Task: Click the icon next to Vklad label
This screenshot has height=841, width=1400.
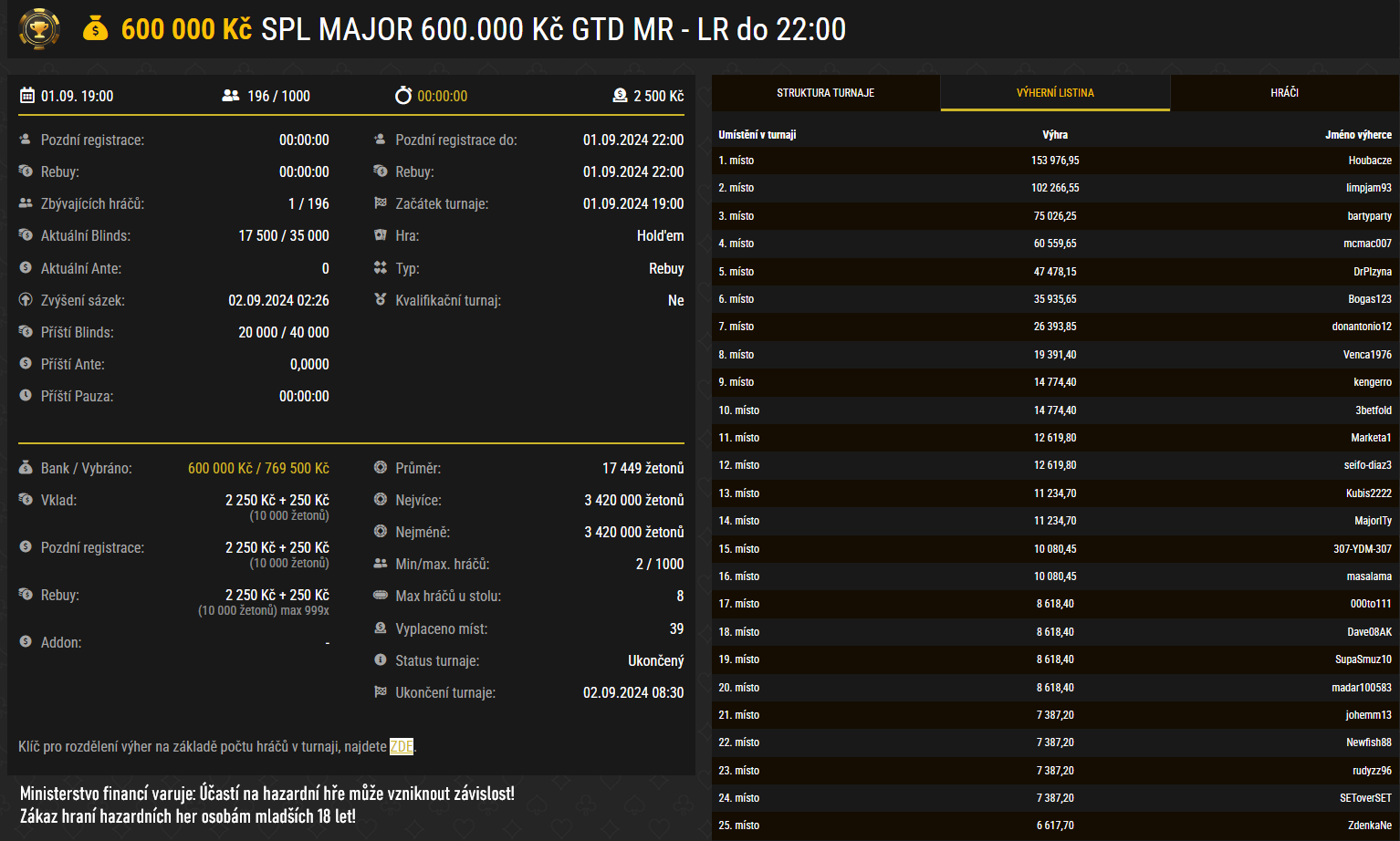Action: [x=26, y=500]
